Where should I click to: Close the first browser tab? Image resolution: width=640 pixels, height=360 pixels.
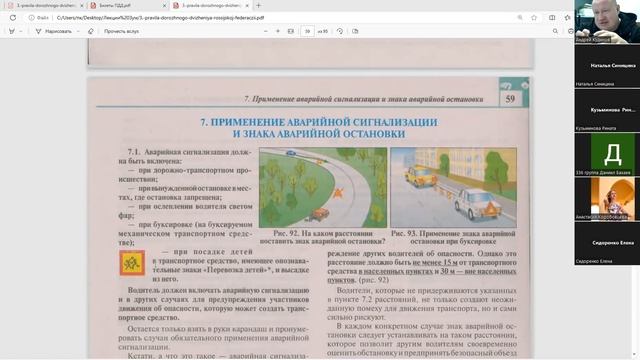pos(82,6)
